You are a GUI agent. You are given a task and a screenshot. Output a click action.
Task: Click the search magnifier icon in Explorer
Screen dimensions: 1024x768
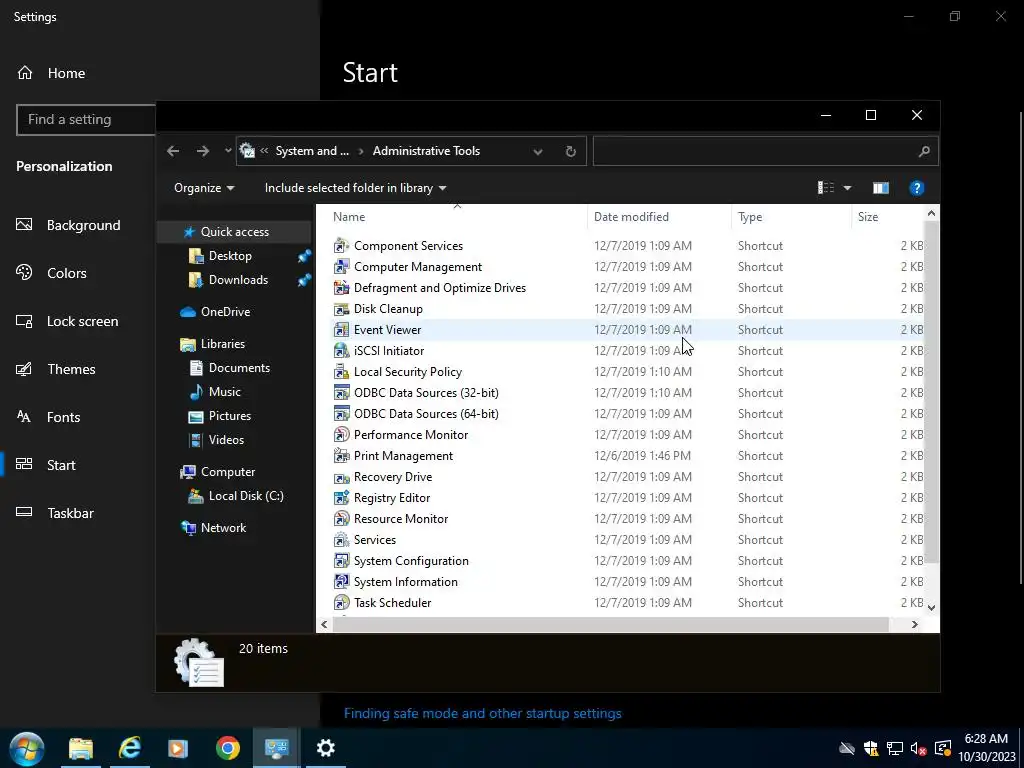point(923,152)
